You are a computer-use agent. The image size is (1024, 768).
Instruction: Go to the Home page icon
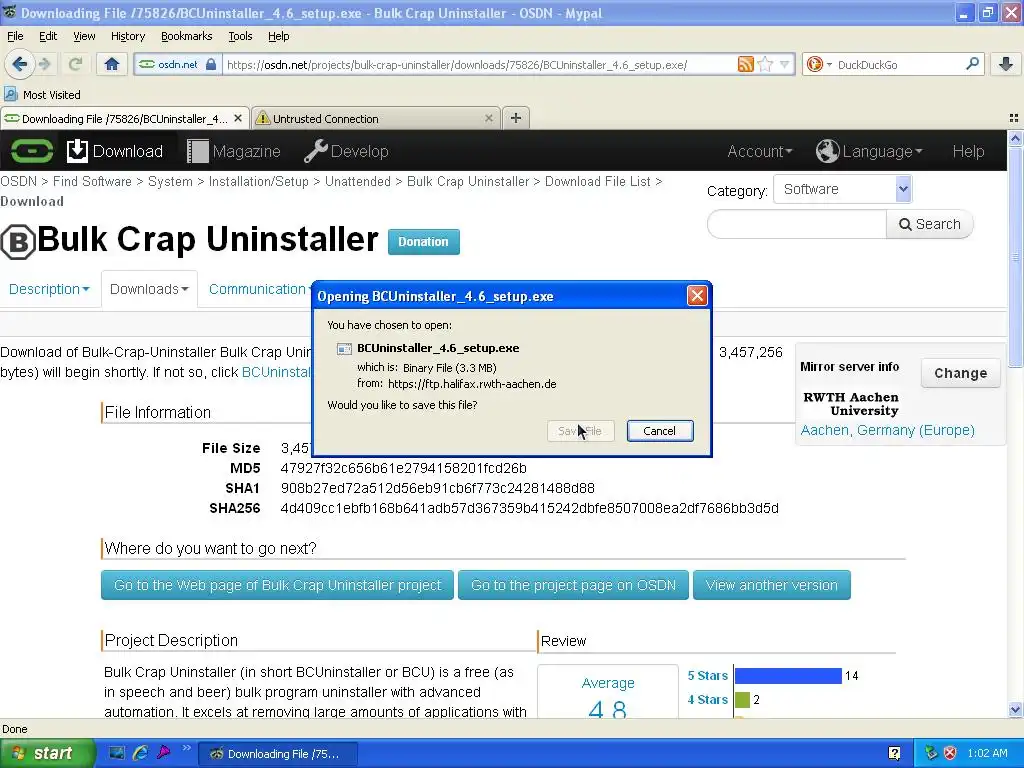112,64
